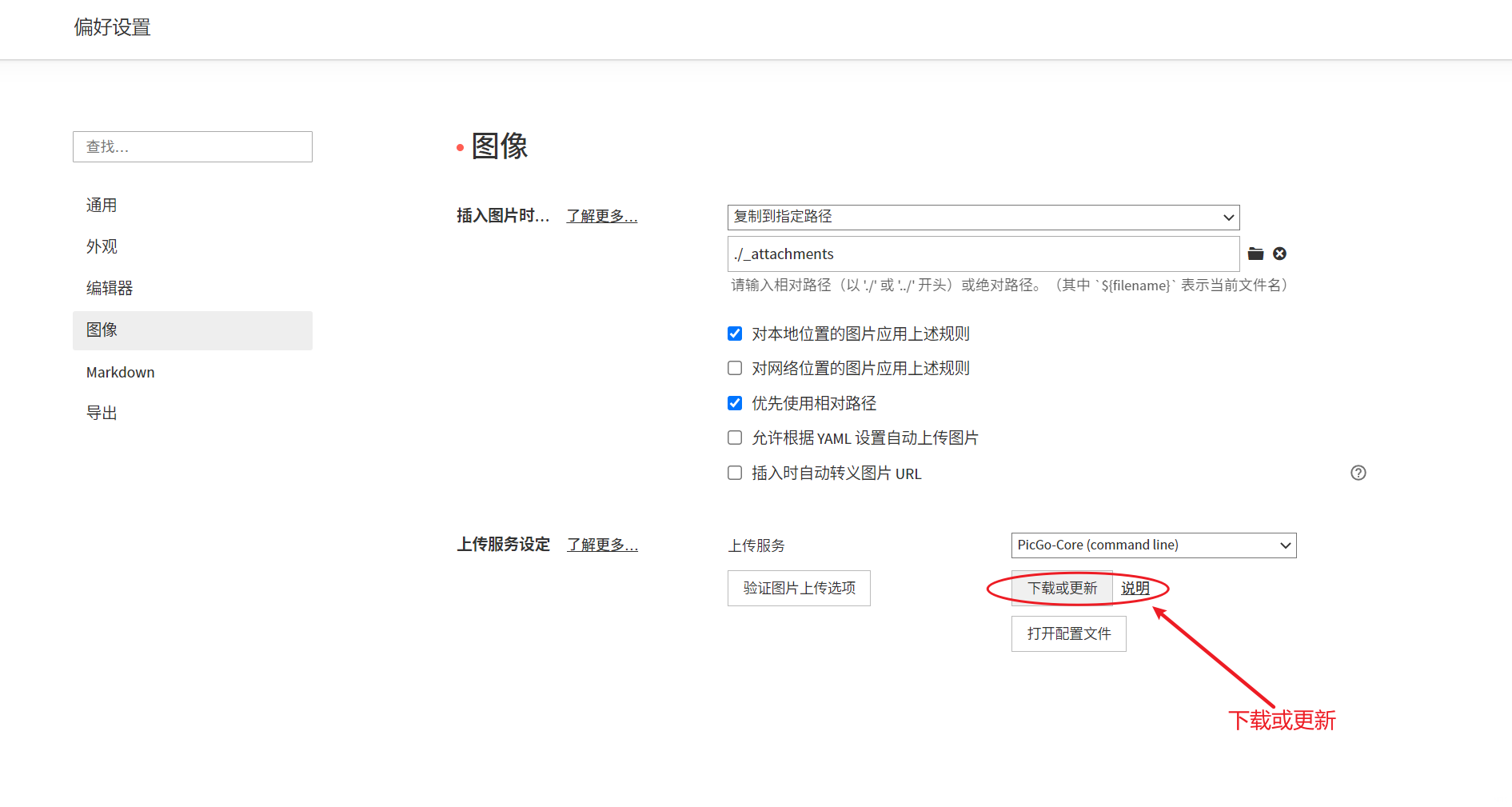Screen dimensions: 1512x807
Task: Click 偏好设置 title text
Action: [113, 27]
